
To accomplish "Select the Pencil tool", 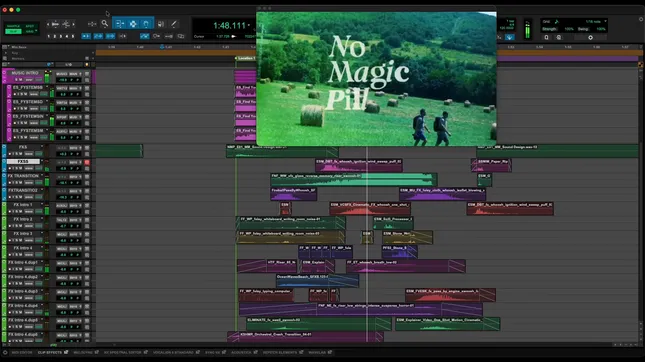I will pyautogui.click(x=174, y=24).
